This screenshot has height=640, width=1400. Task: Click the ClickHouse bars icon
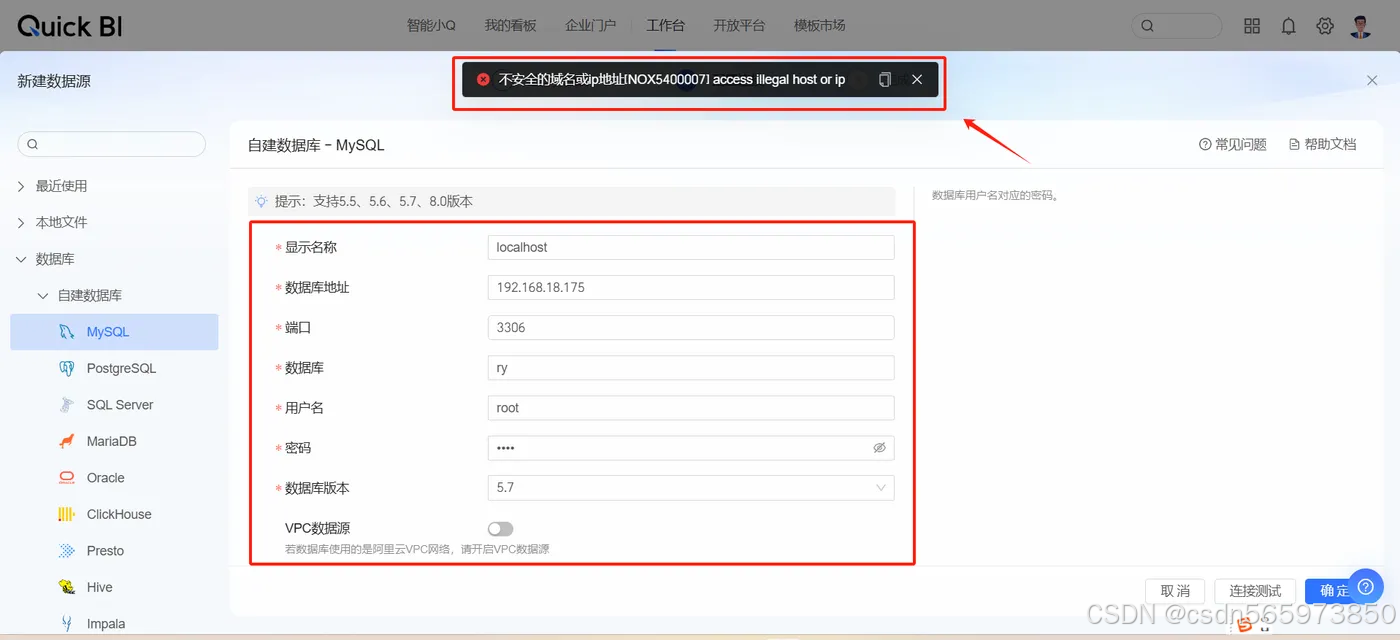click(x=67, y=514)
